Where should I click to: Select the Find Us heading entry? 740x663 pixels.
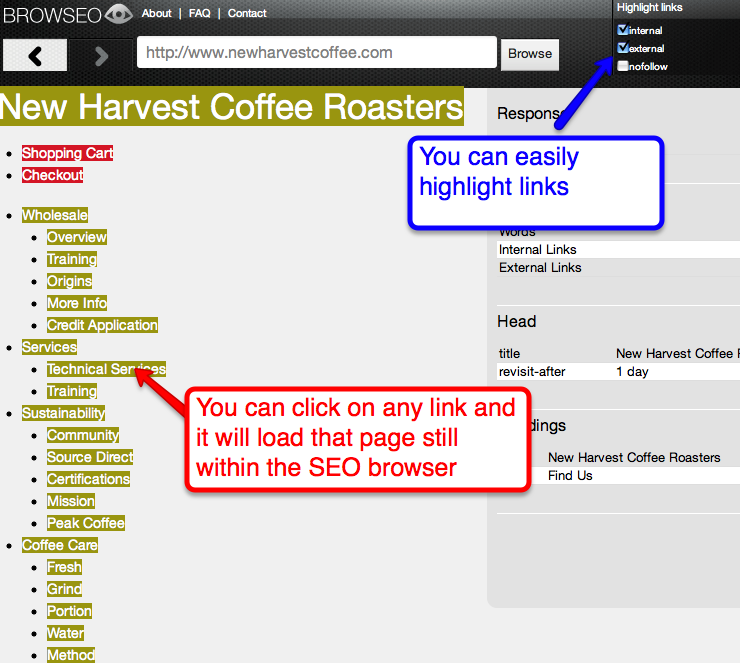pyautogui.click(x=570, y=476)
